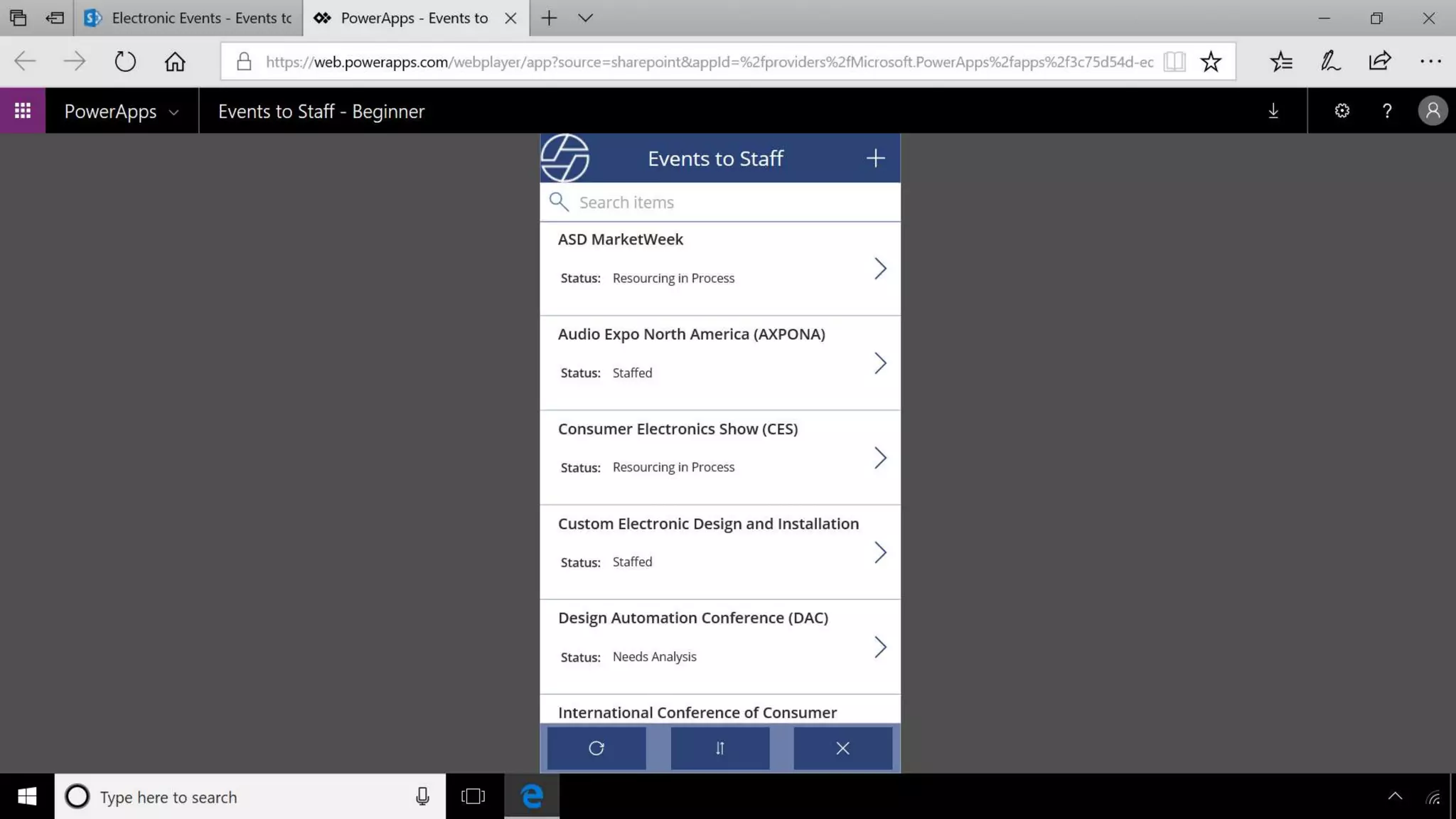Click Windows Start button
The height and width of the screenshot is (819, 1456).
coord(27,797)
